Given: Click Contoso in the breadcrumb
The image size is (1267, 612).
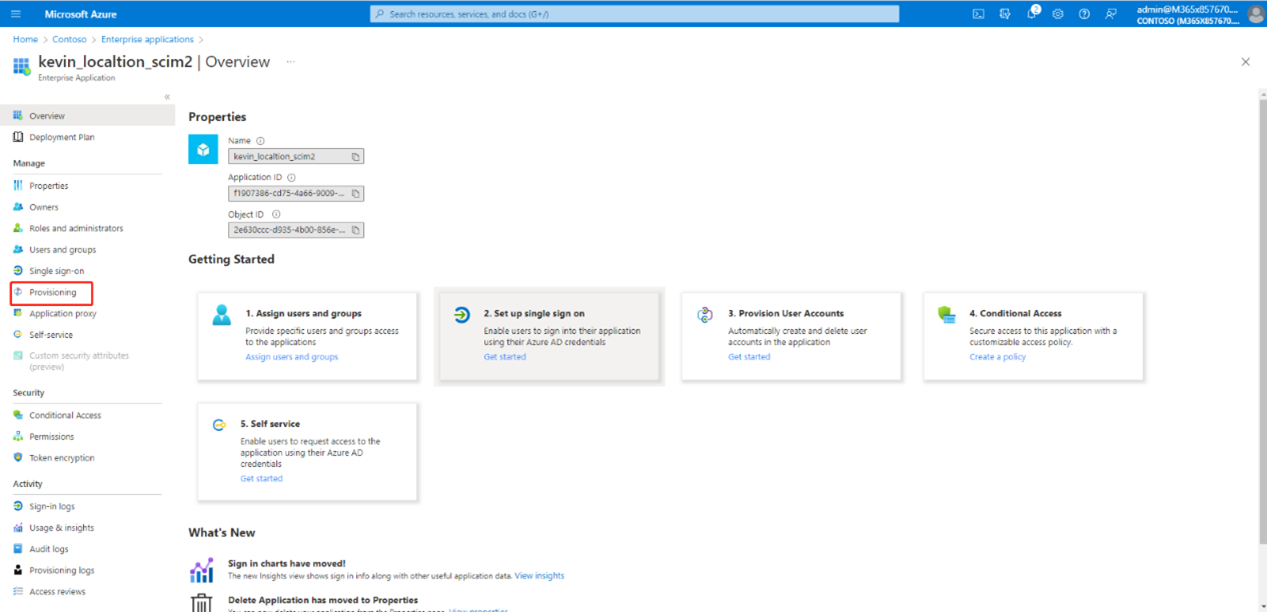Looking at the screenshot, I should coord(69,39).
